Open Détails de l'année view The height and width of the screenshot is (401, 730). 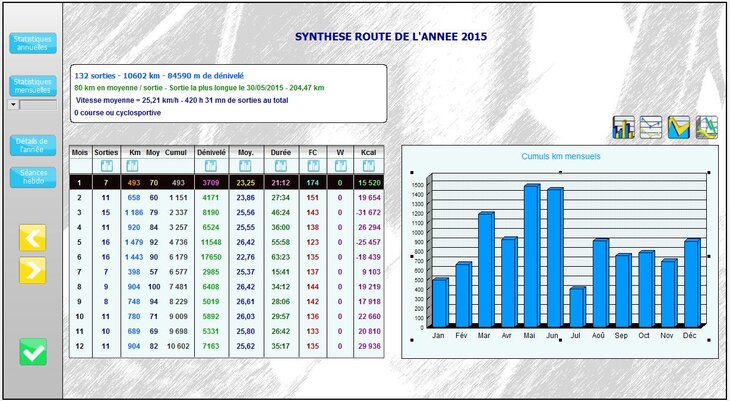pos(33,146)
